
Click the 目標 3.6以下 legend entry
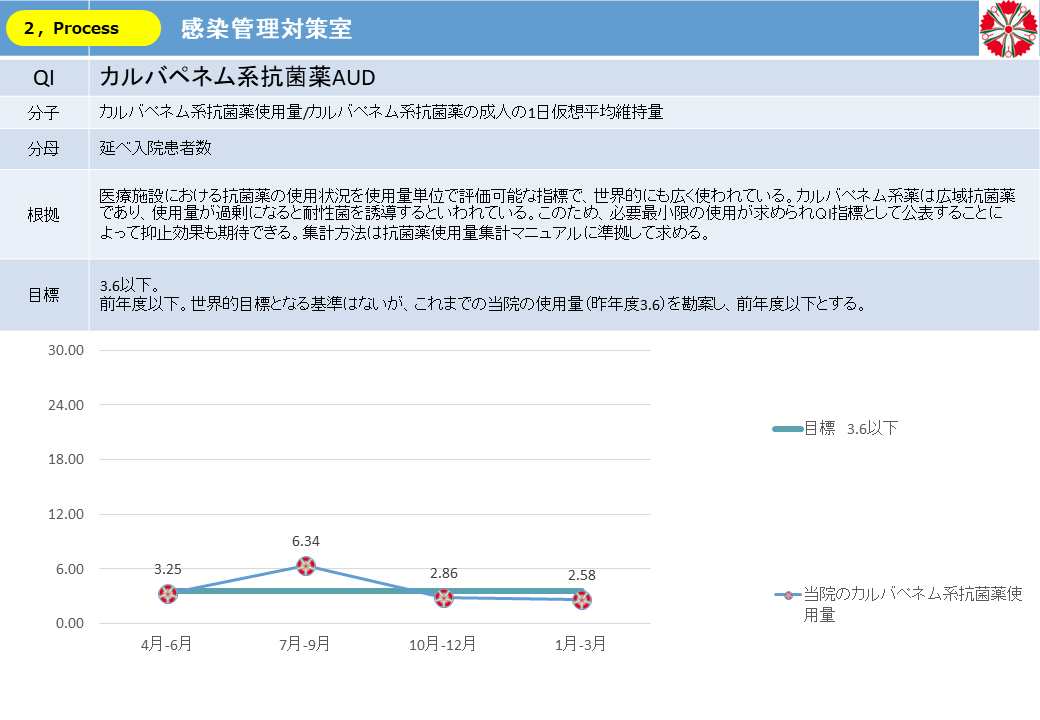(835, 428)
